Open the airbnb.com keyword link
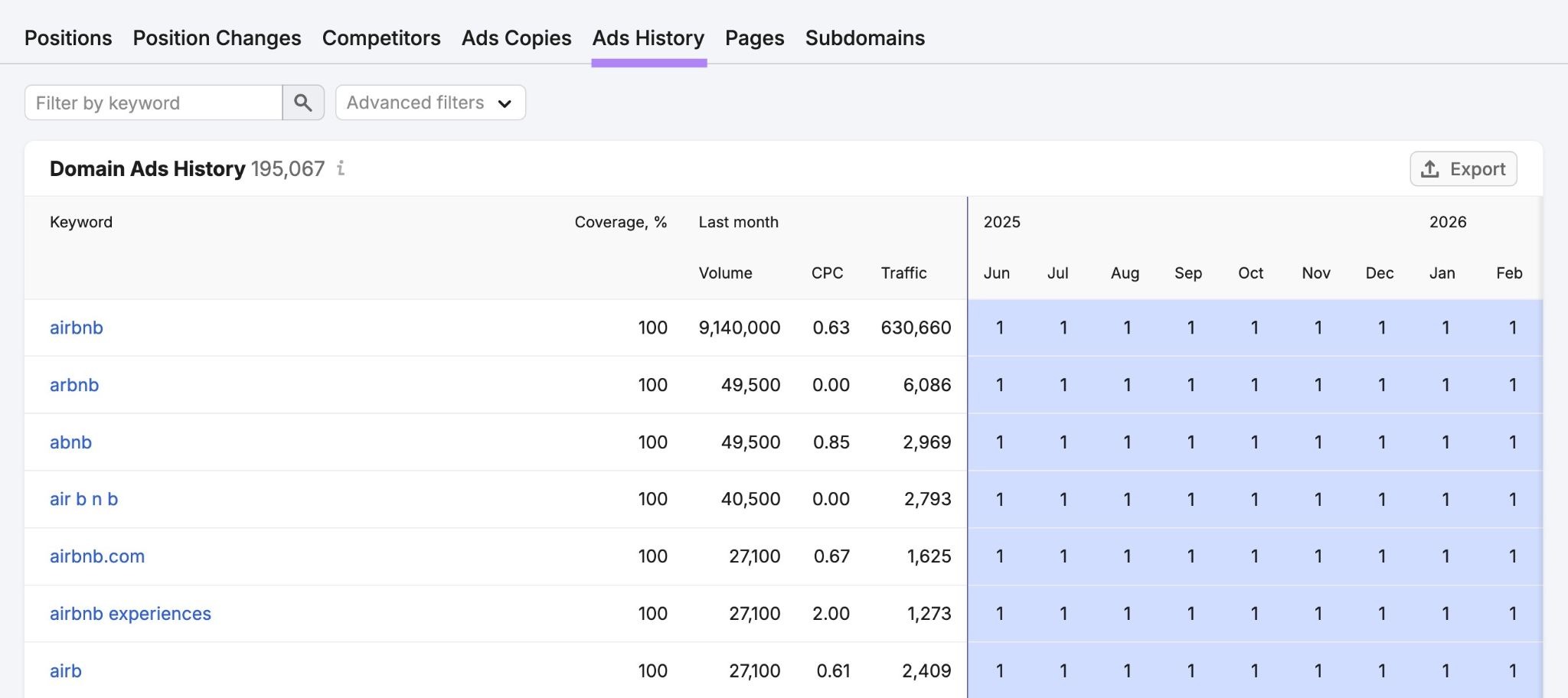This screenshot has height=698, width=1568. pyautogui.click(x=97, y=556)
